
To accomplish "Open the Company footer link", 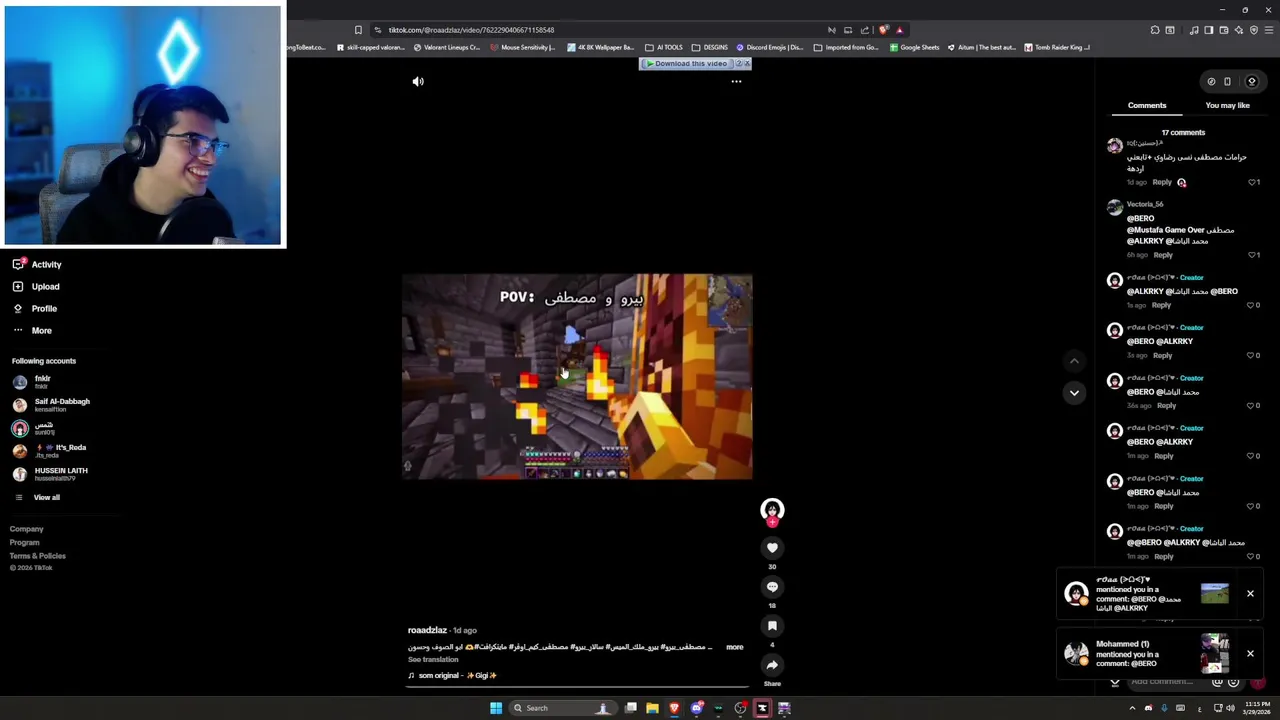I will click(x=27, y=529).
